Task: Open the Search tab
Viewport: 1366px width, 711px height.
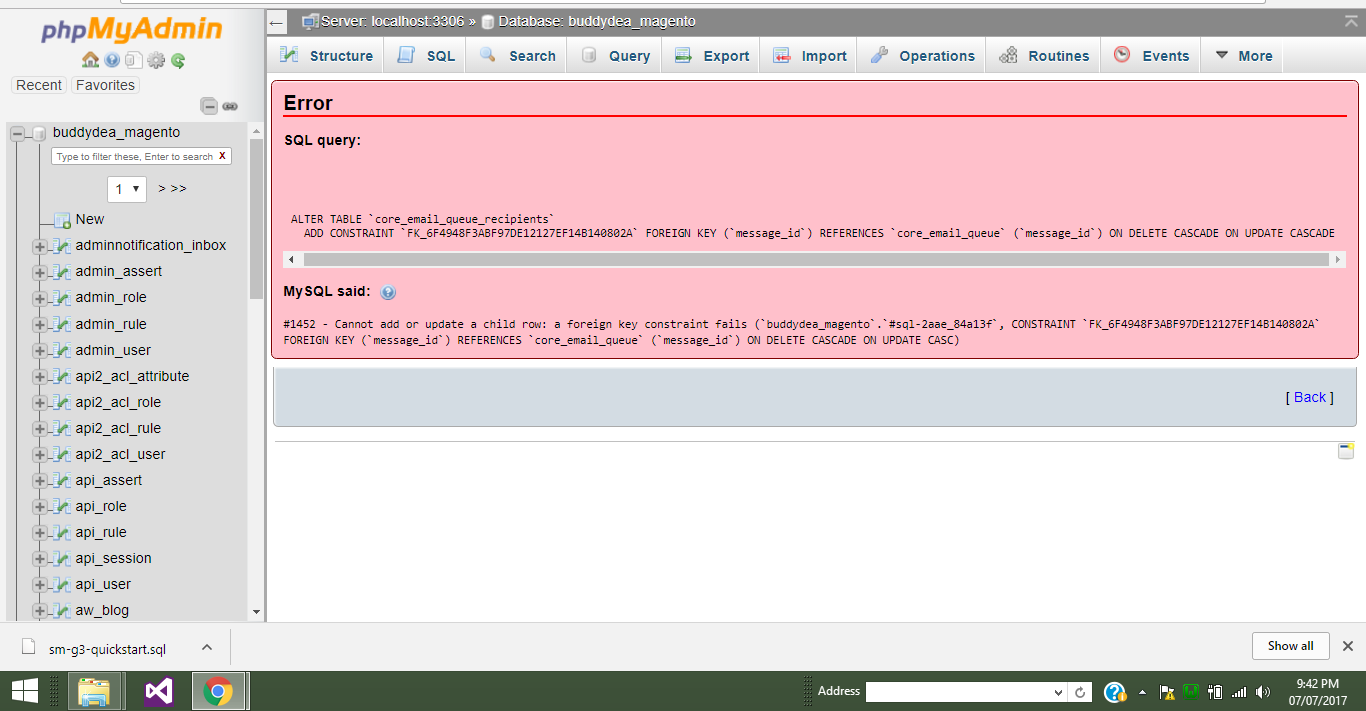Action: [x=517, y=56]
